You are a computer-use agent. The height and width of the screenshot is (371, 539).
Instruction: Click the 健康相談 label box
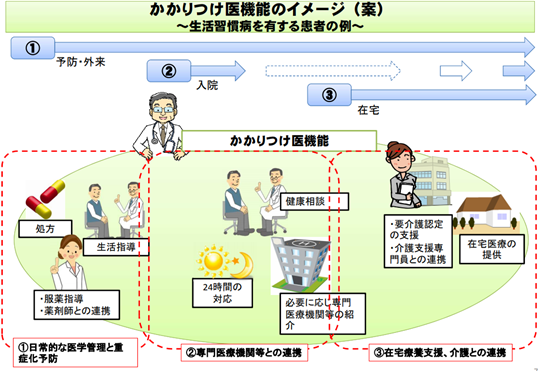[315, 201]
